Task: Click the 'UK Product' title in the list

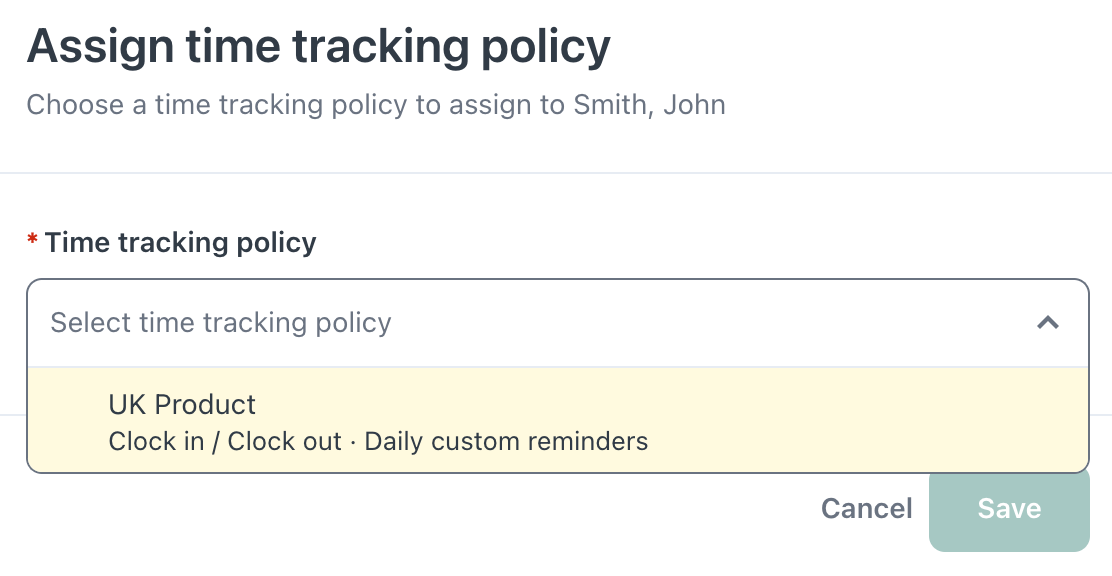Action: click(x=182, y=404)
